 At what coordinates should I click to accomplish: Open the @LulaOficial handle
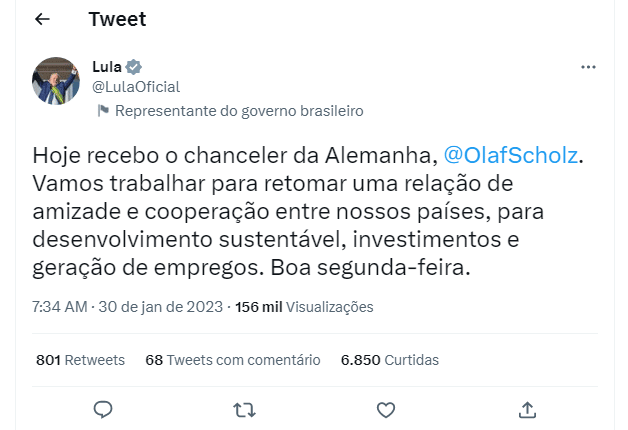pos(136,87)
